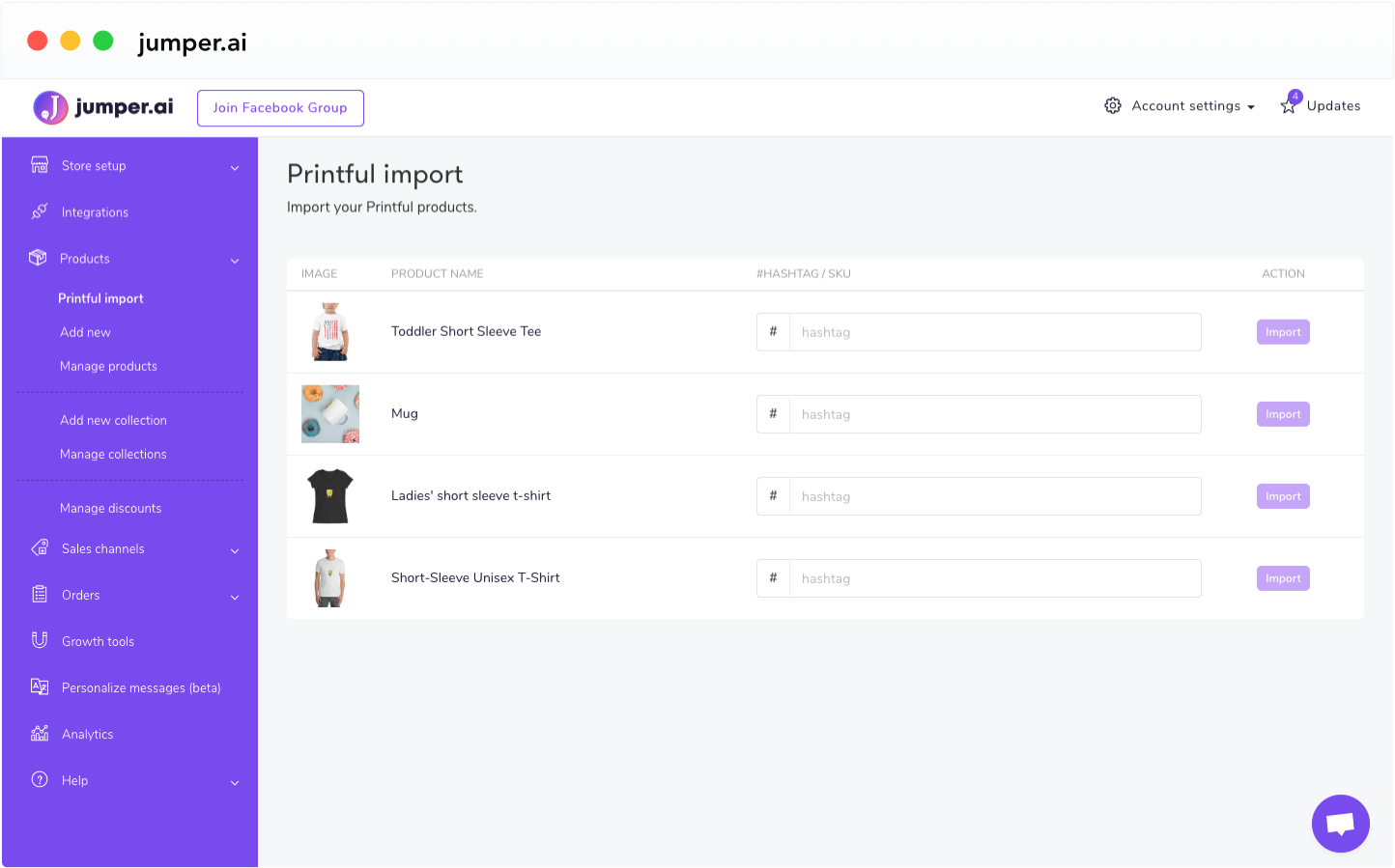Click the yellow window minimize dot

tap(71, 41)
